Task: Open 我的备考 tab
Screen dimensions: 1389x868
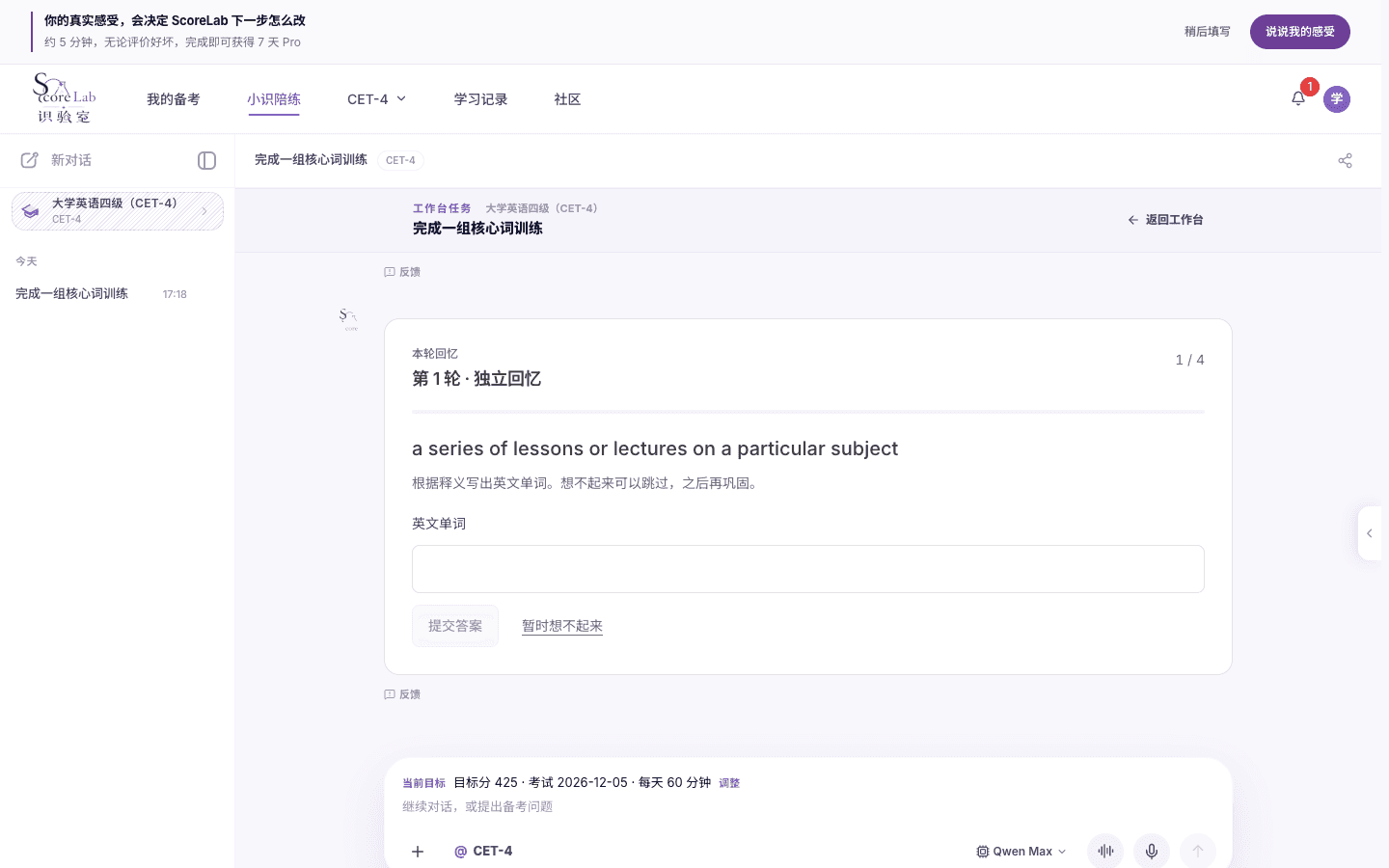Action: 174,99
